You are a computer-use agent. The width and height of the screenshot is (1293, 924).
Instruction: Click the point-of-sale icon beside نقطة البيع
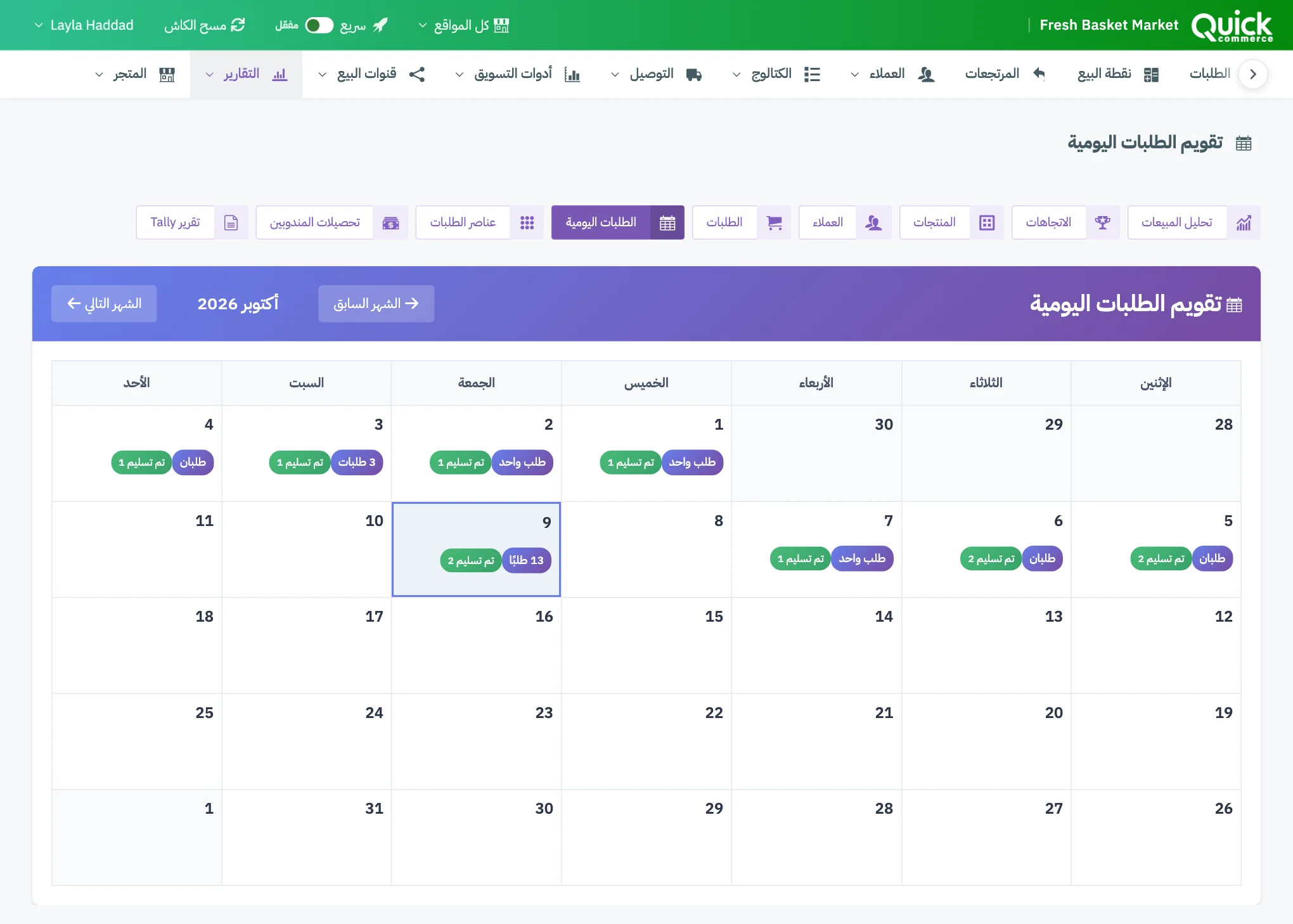coord(1151,74)
